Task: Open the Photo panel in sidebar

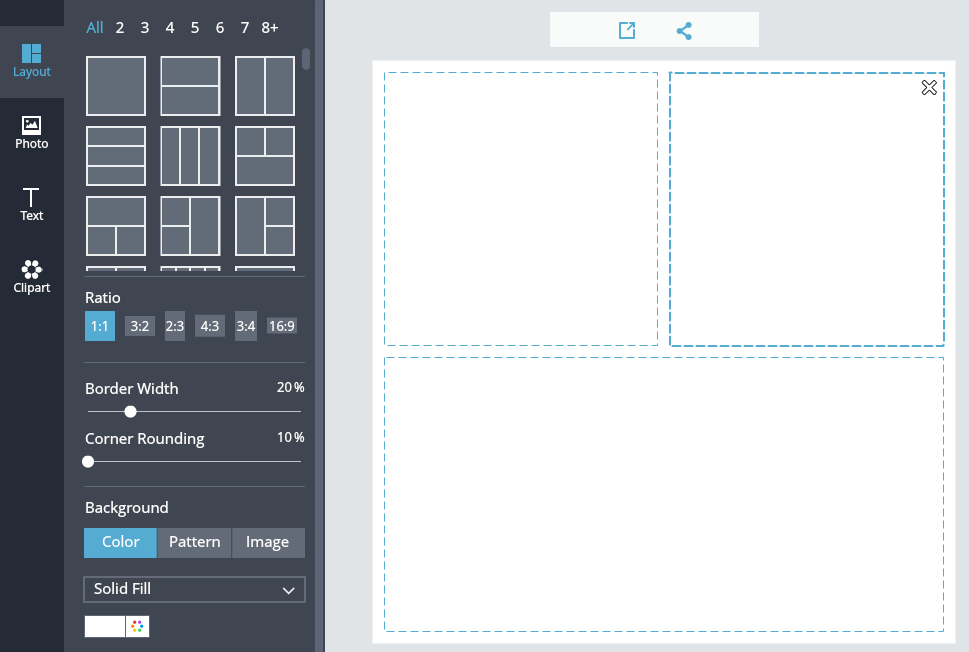Action: click(31, 132)
